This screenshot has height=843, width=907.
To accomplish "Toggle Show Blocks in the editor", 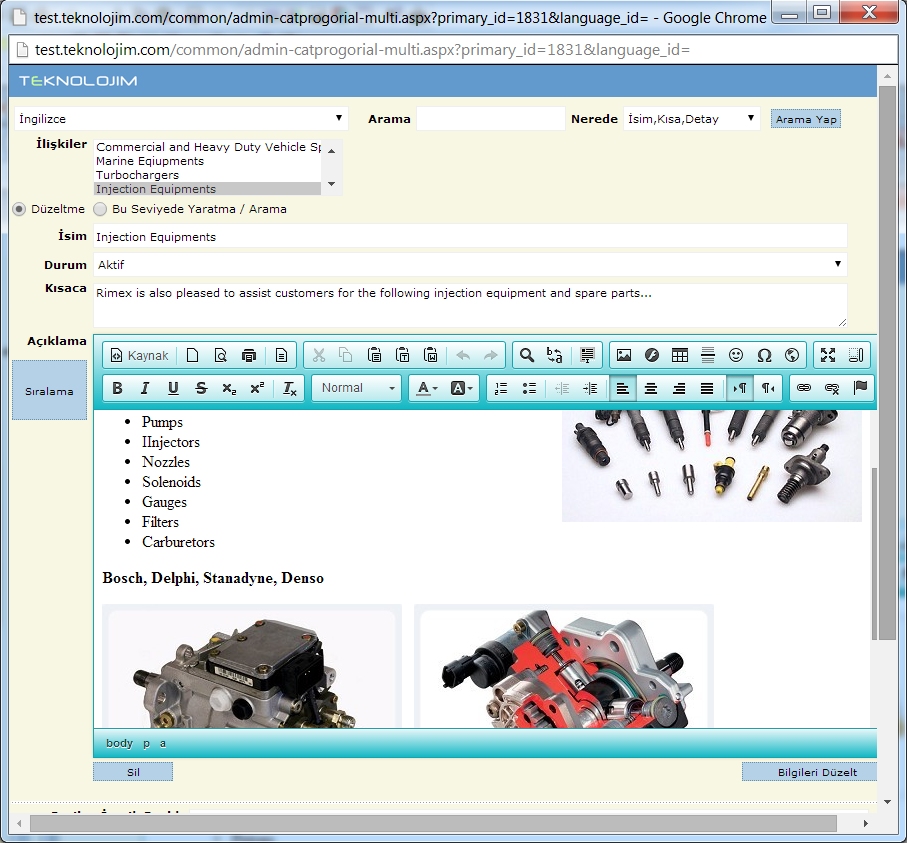I will (x=856, y=355).
